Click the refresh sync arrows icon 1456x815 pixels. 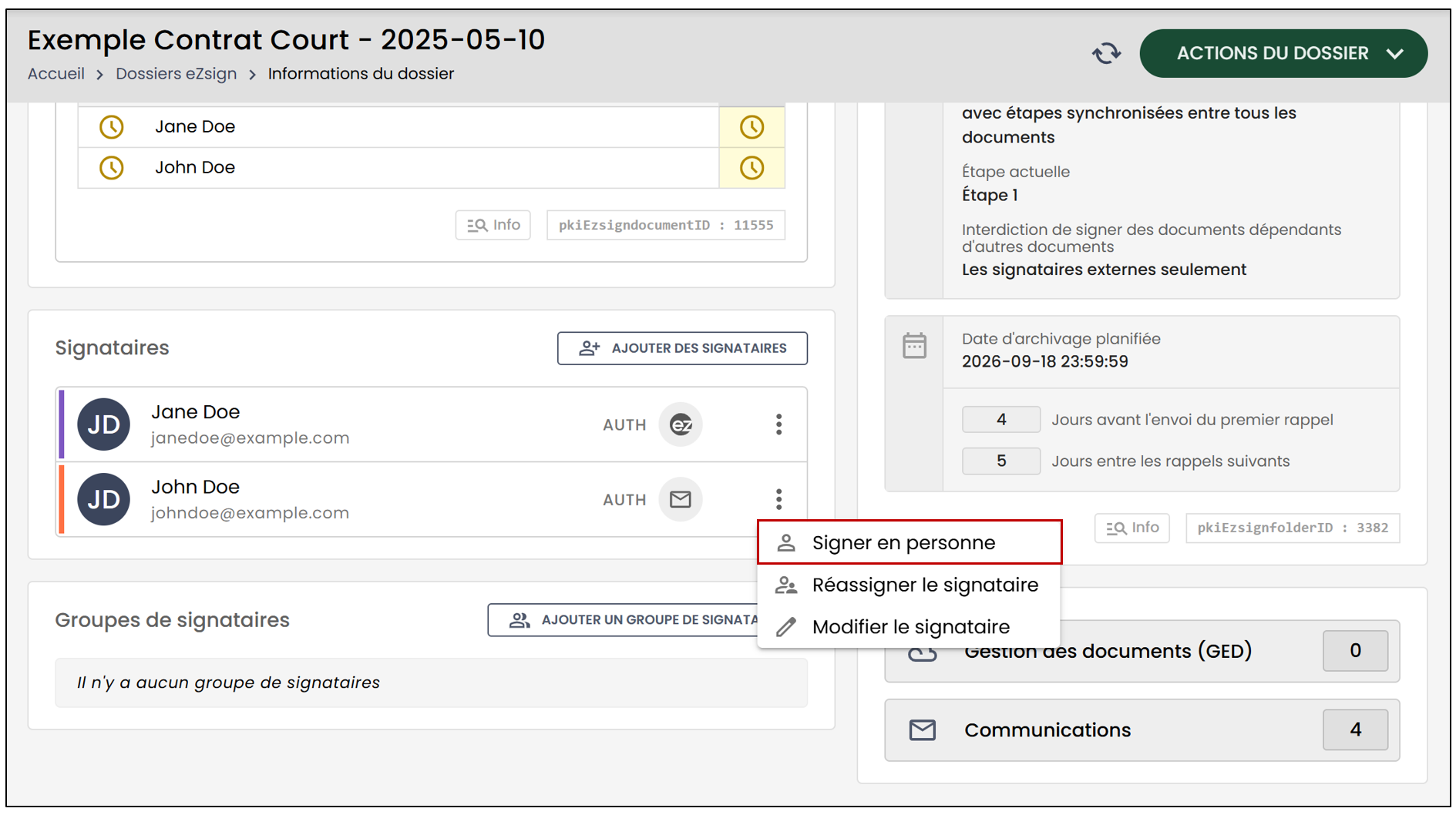(1106, 53)
